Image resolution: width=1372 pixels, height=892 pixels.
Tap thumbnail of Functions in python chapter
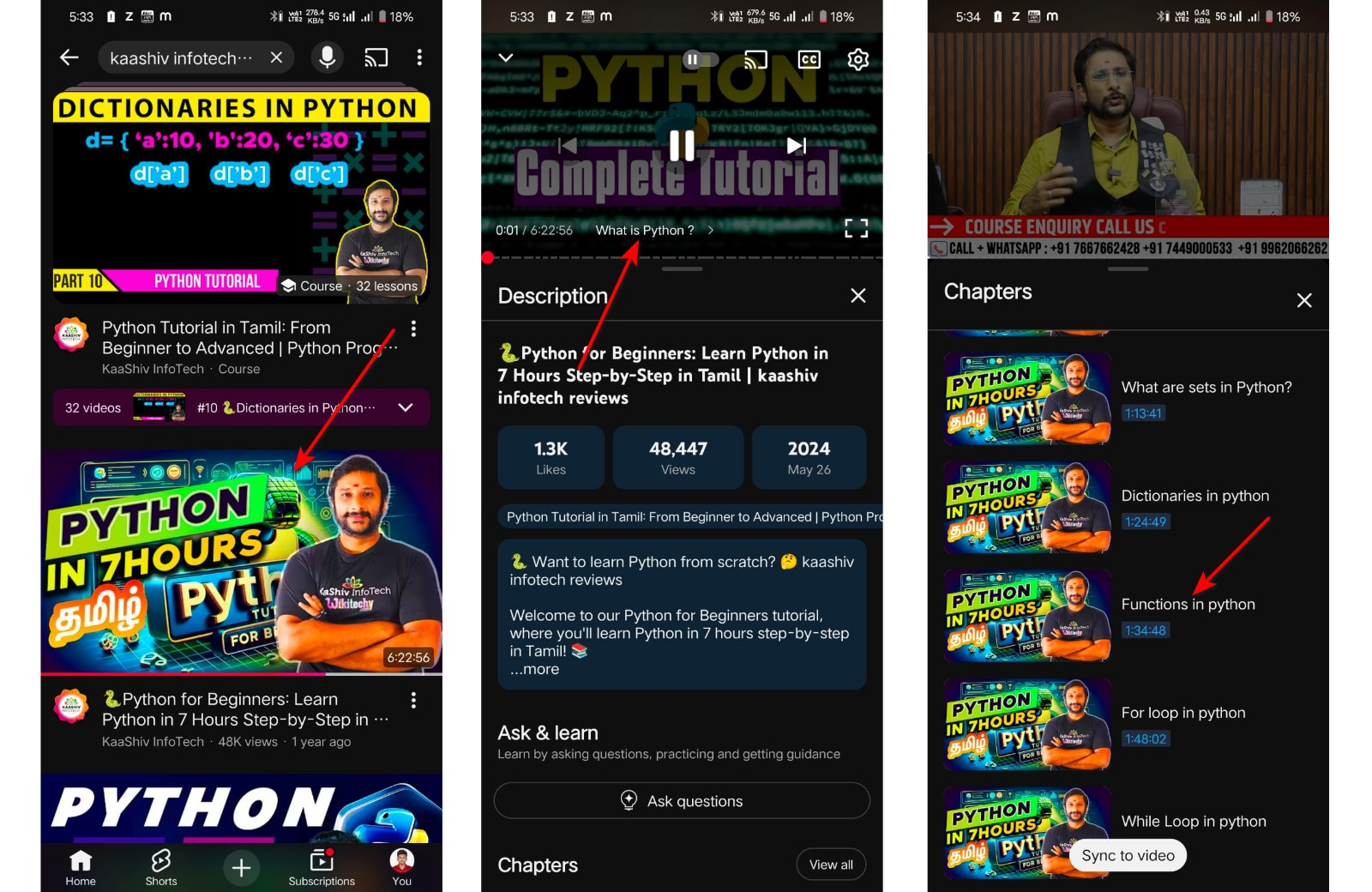pyautogui.click(x=1027, y=616)
